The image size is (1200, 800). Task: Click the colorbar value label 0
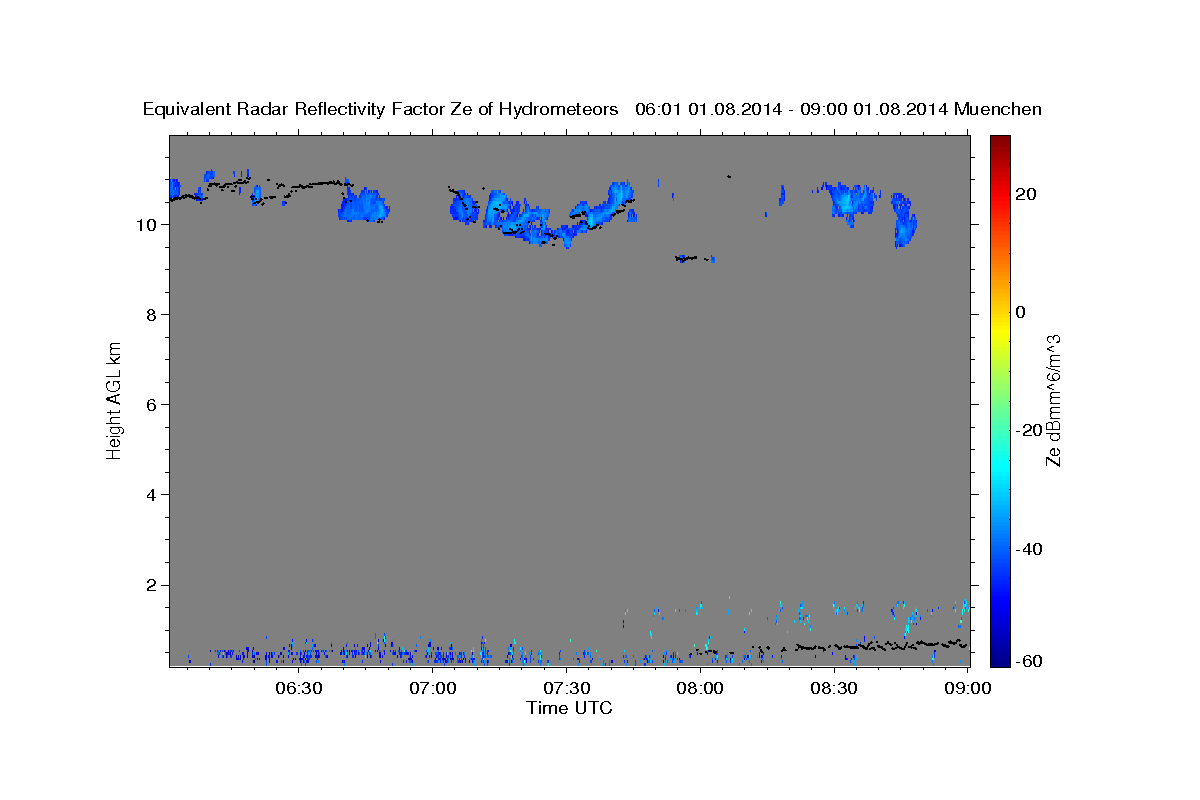(x=1020, y=312)
